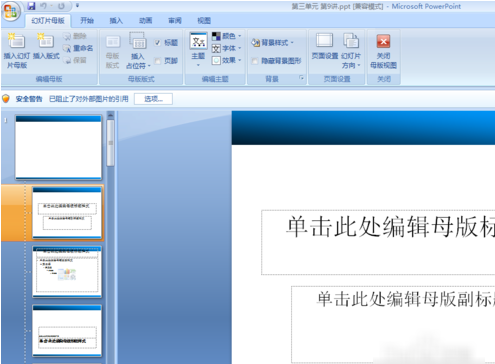Switch to Review (审阅) tab

[x=175, y=21]
